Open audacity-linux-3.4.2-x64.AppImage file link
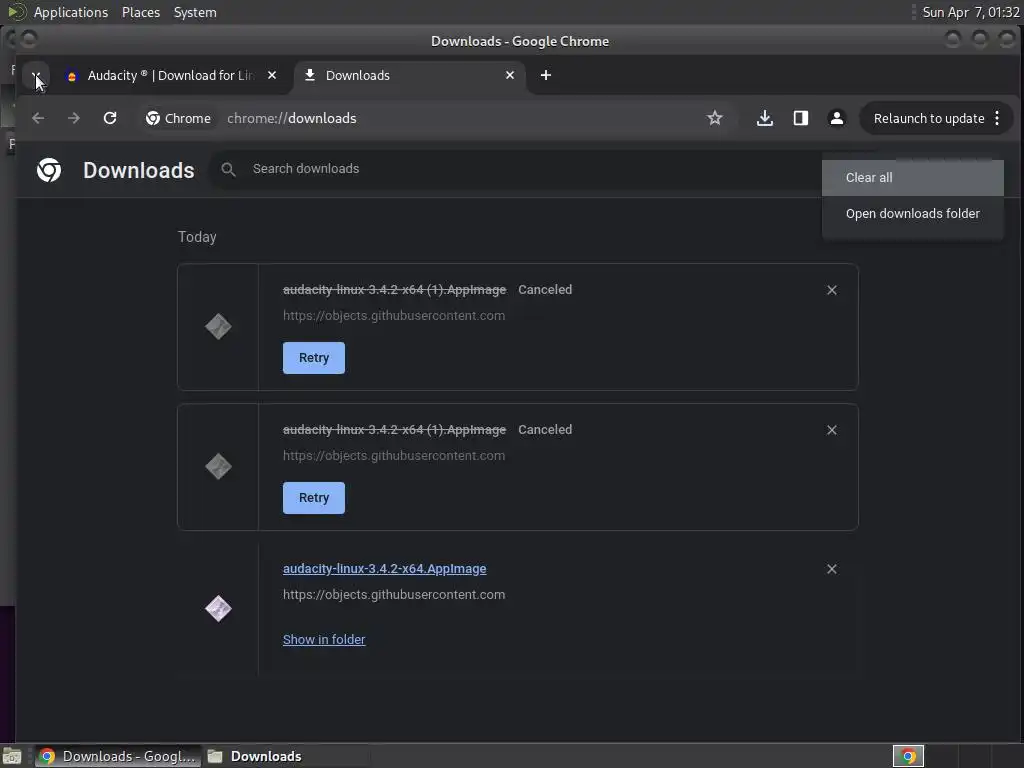 point(384,569)
